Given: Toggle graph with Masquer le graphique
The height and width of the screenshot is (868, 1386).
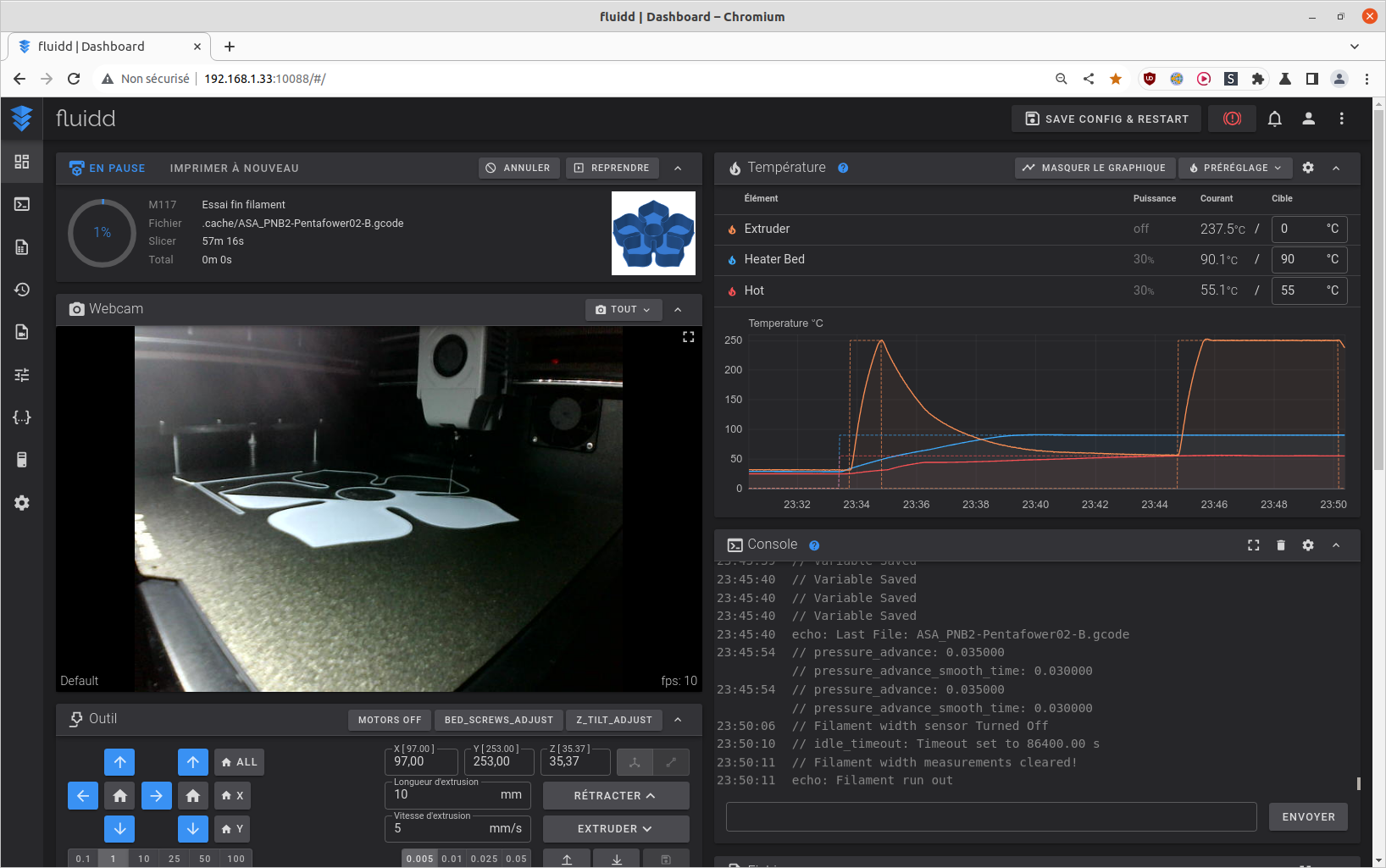Looking at the screenshot, I should pyautogui.click(x=1094, y=168).
